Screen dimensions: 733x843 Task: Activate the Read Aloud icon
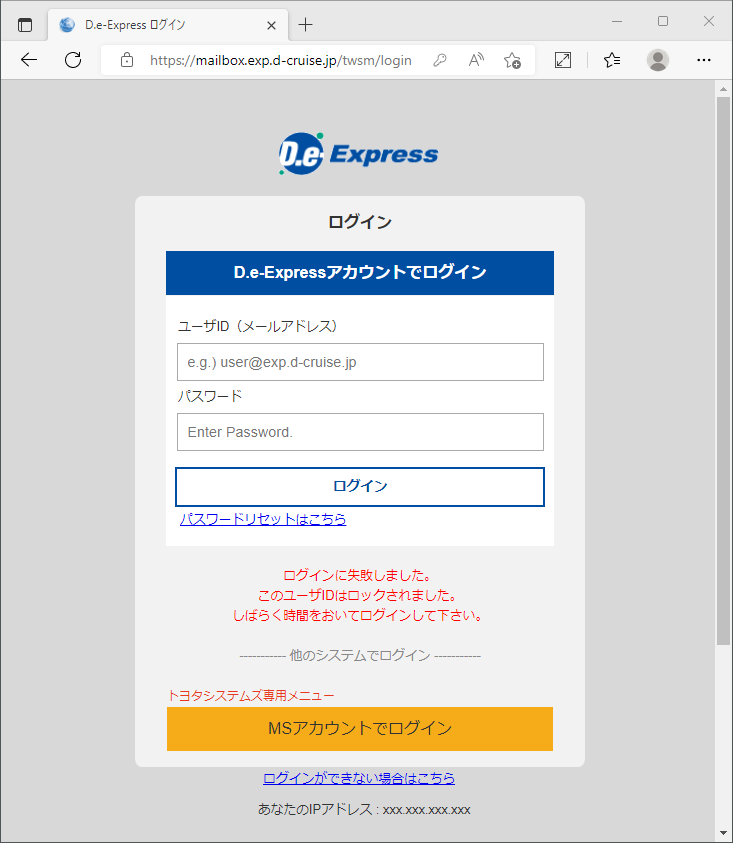click(x=476, y=60)
